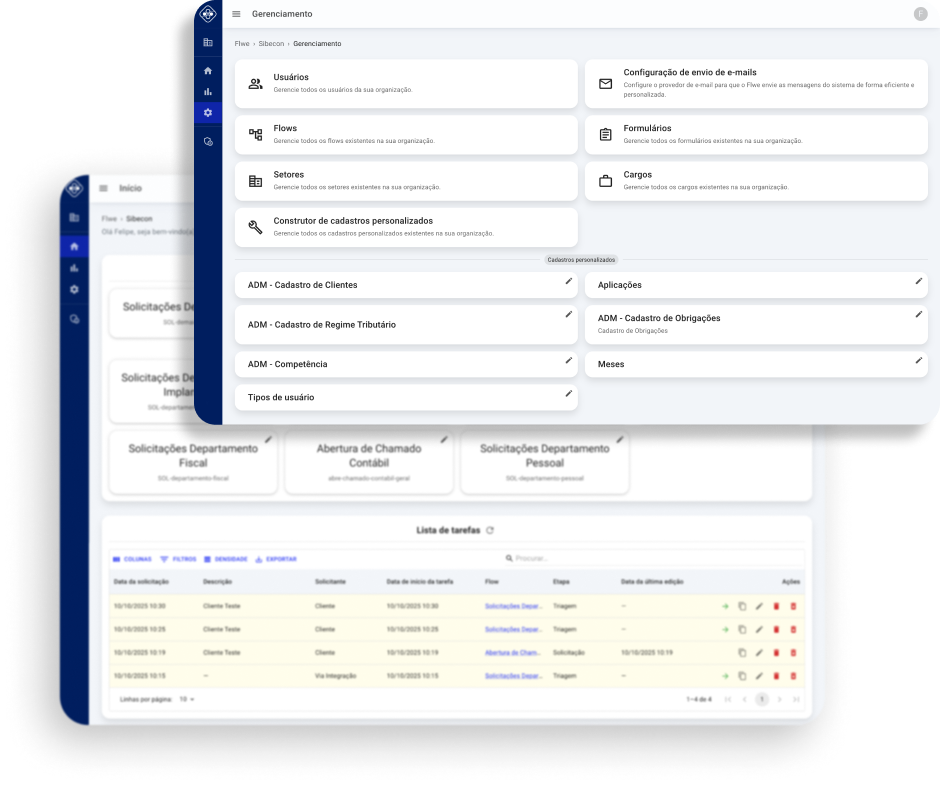Click the settings gear in front sidebar
This screenshot has height=785, width=940.
(x=208, y=113)
